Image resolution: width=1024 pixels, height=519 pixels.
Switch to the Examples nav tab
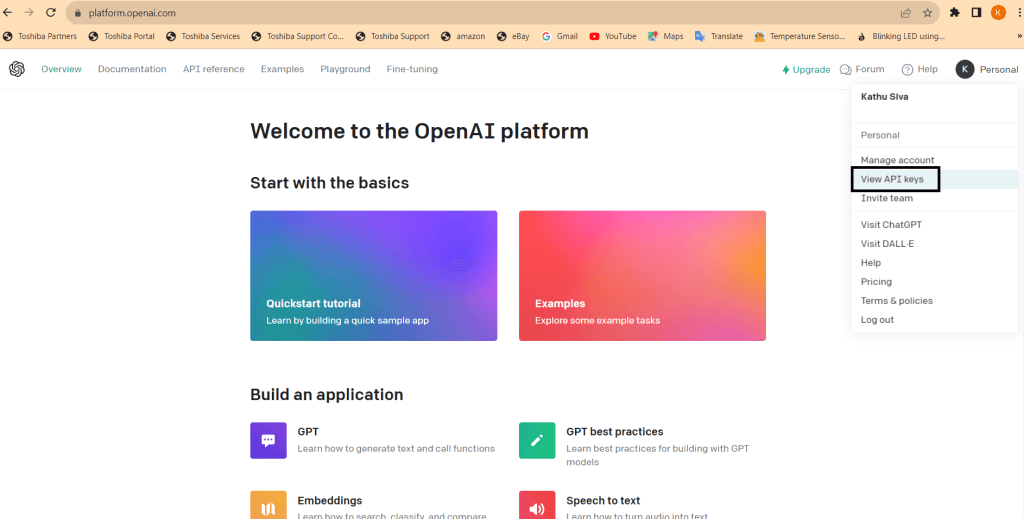[282, 69]
